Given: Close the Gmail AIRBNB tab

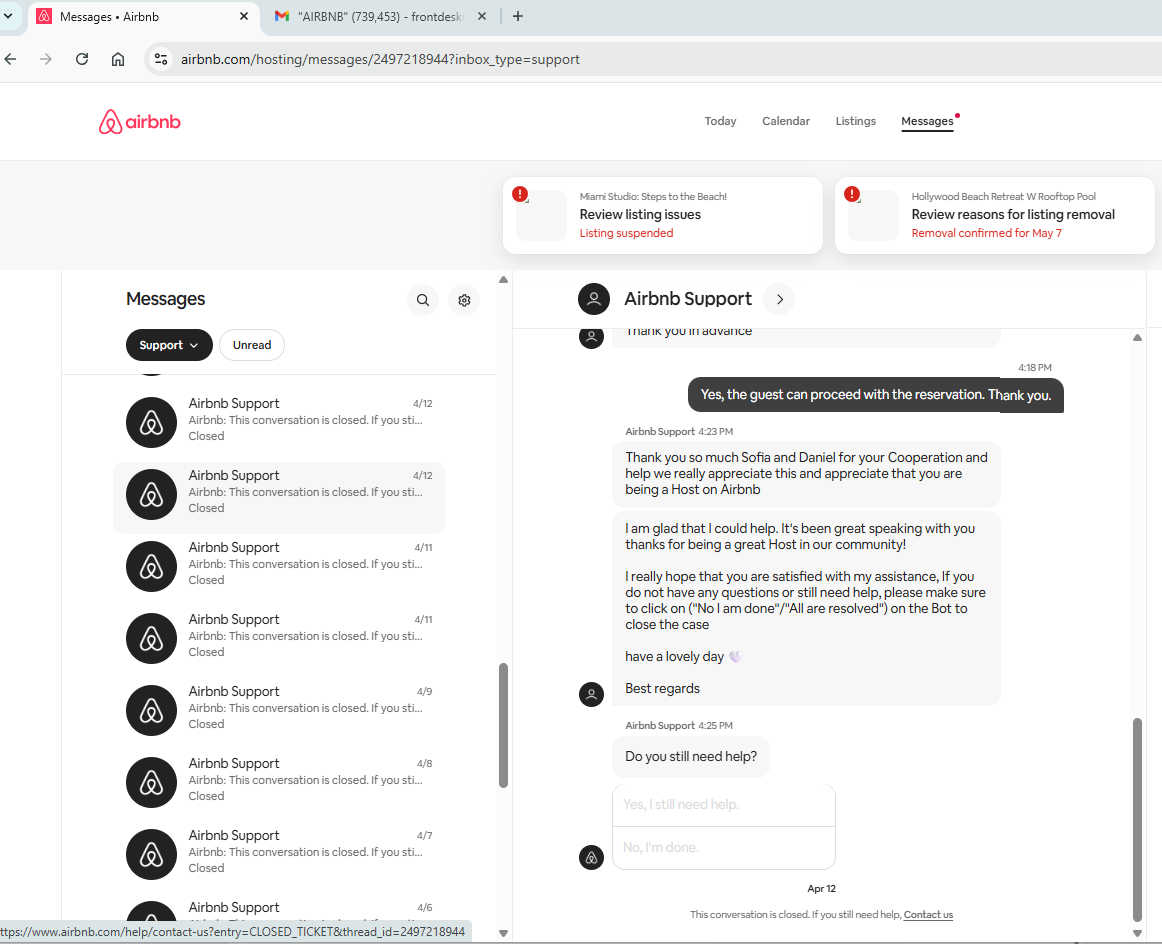Looking at the screenshot, I should 482,16.
